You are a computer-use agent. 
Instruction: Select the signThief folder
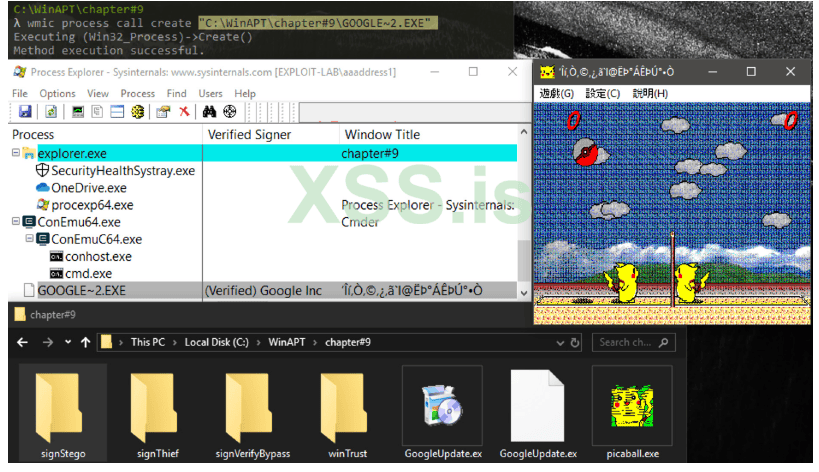tap(158, 415)
